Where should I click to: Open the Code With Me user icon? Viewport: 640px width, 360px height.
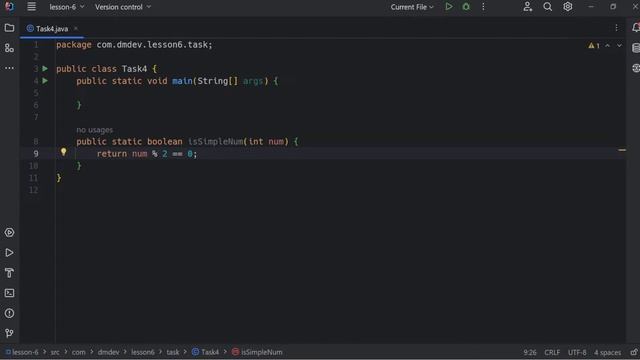[x=527, y=7]
